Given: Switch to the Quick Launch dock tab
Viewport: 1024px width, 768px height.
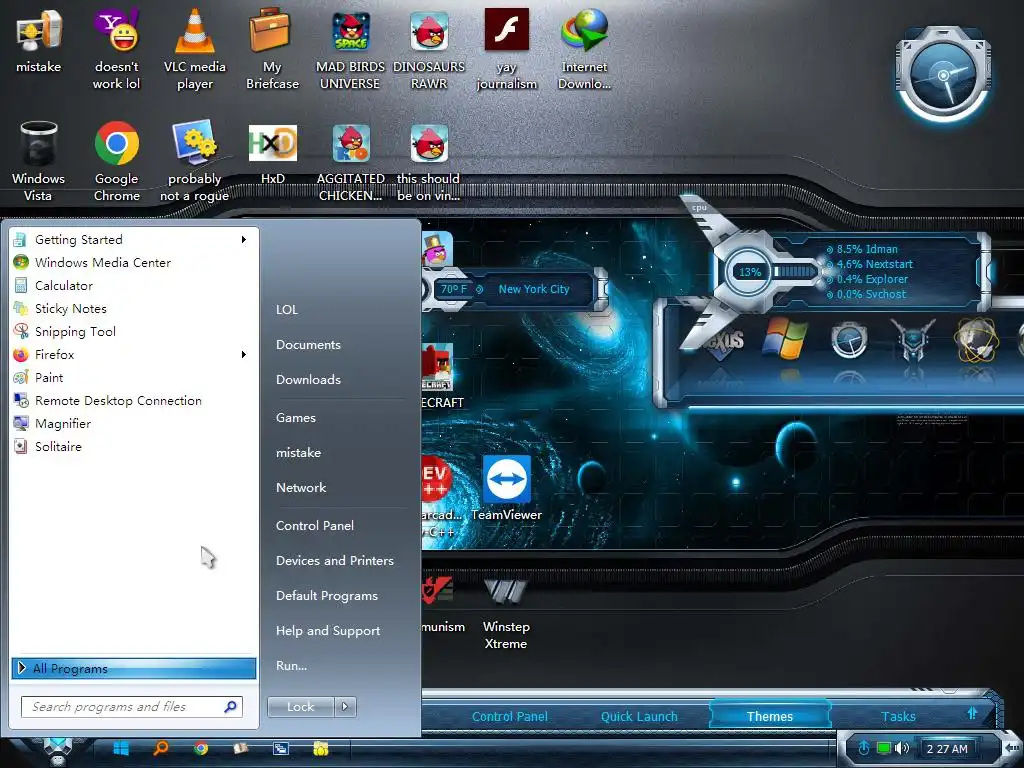Looking at the screenshot, I should pos(639,716).
